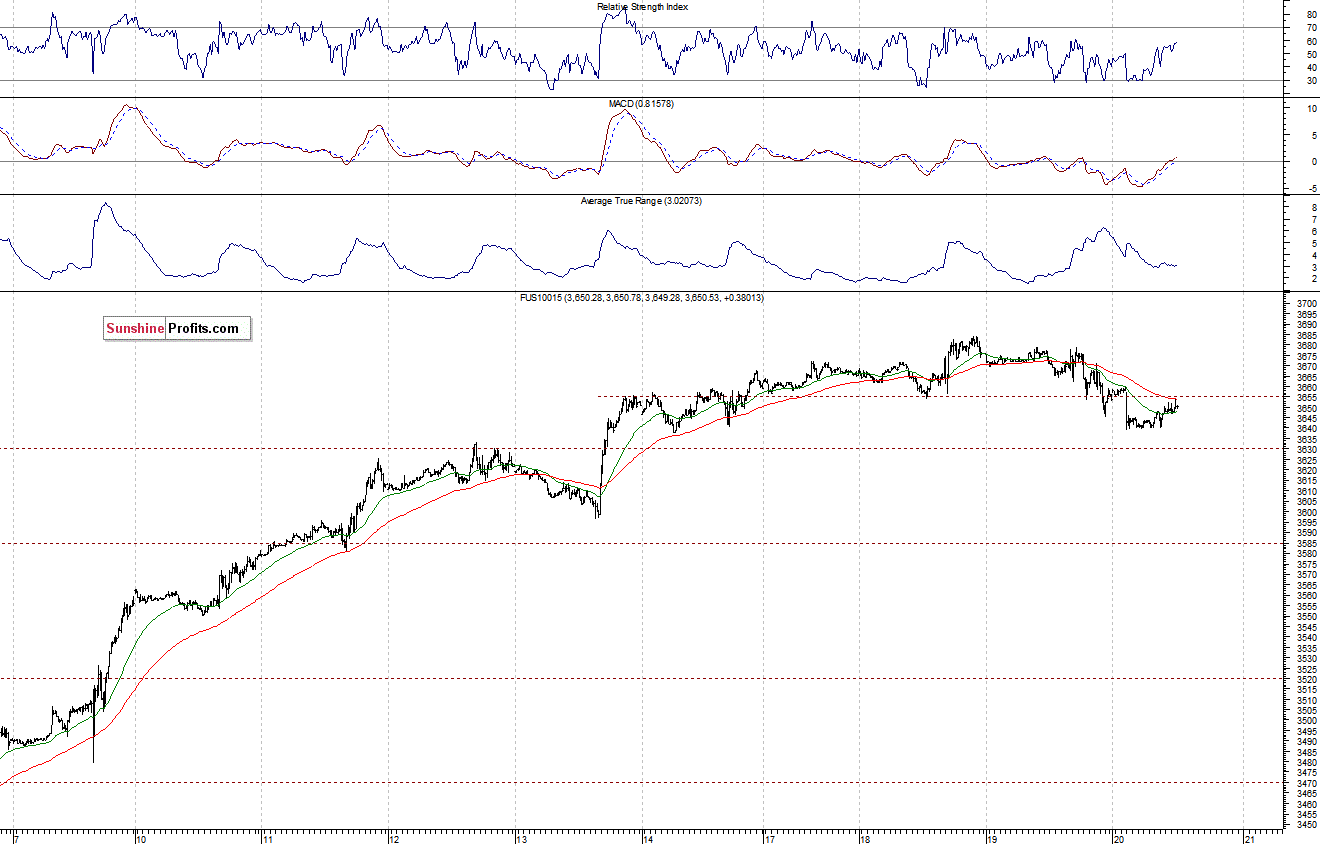Click the 70 level on RSI axis
The height and width of the screenshot is (844, 1320).
pos(1310,28)
